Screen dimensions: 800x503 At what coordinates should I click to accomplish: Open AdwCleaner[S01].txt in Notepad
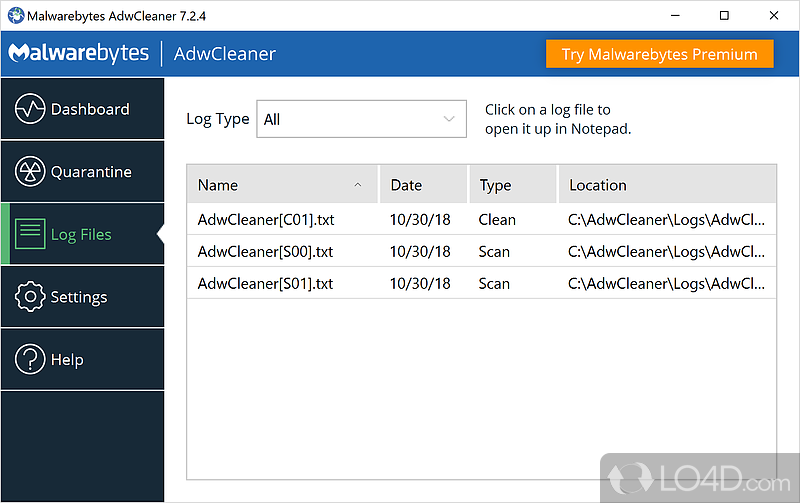point(265,284)
